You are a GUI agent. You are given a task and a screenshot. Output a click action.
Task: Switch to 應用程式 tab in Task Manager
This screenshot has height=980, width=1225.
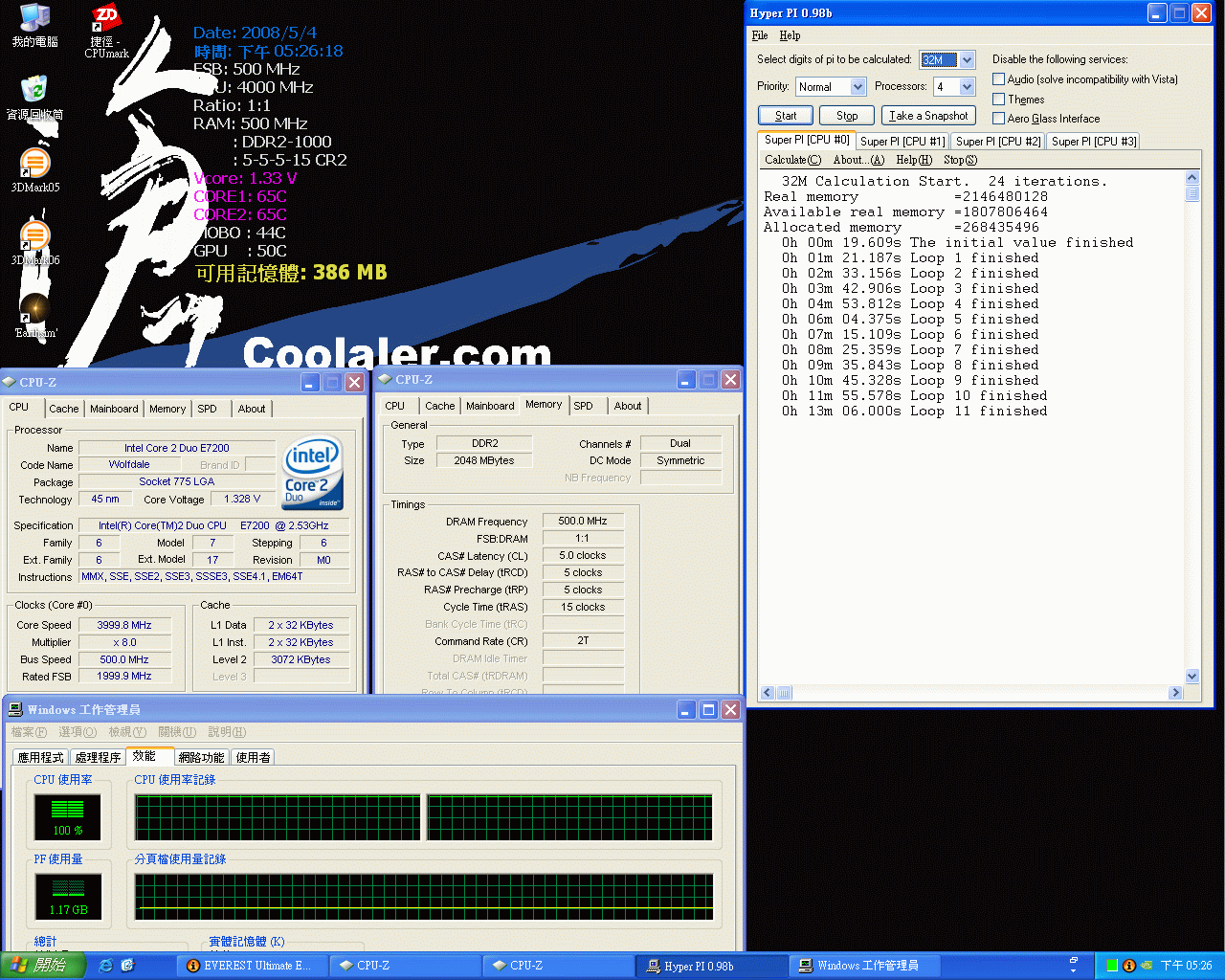pyautogui.click(x=41, y=757)
